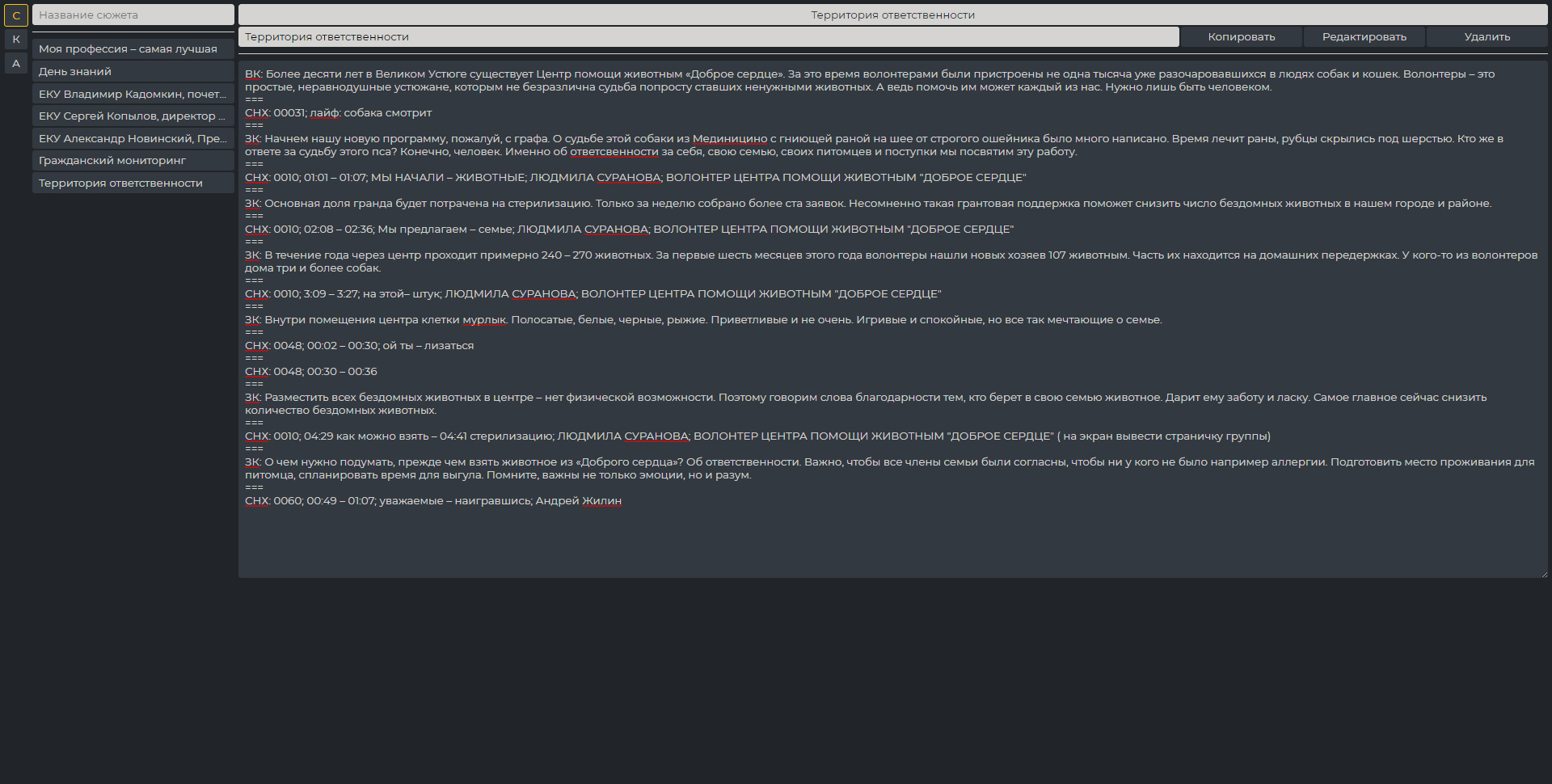Viewport: 1552px width, 784px height.
Task: Select 'ЕКУ Сергей Копылов, директор' item
Action: coord(133,116)
